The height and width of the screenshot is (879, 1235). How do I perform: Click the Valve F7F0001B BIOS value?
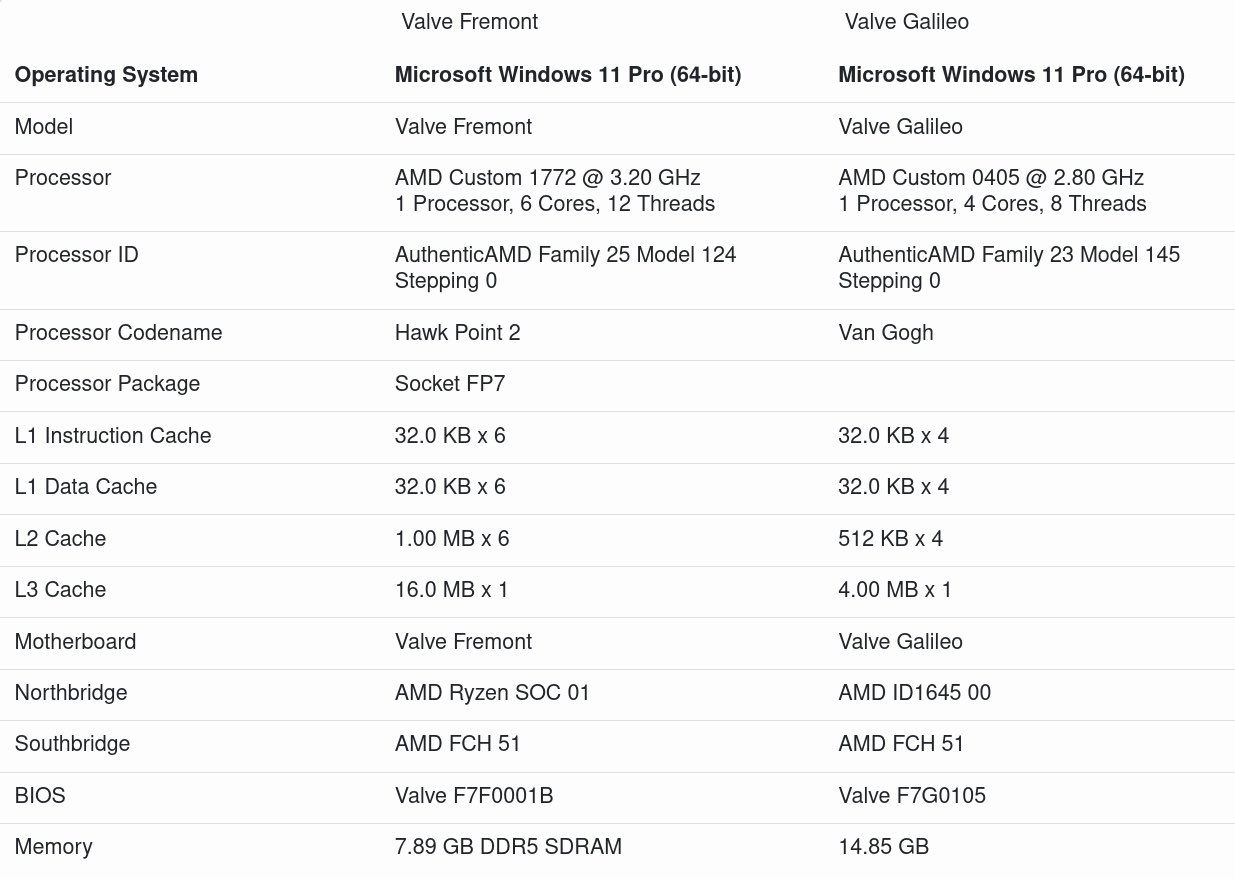point(474,796)
